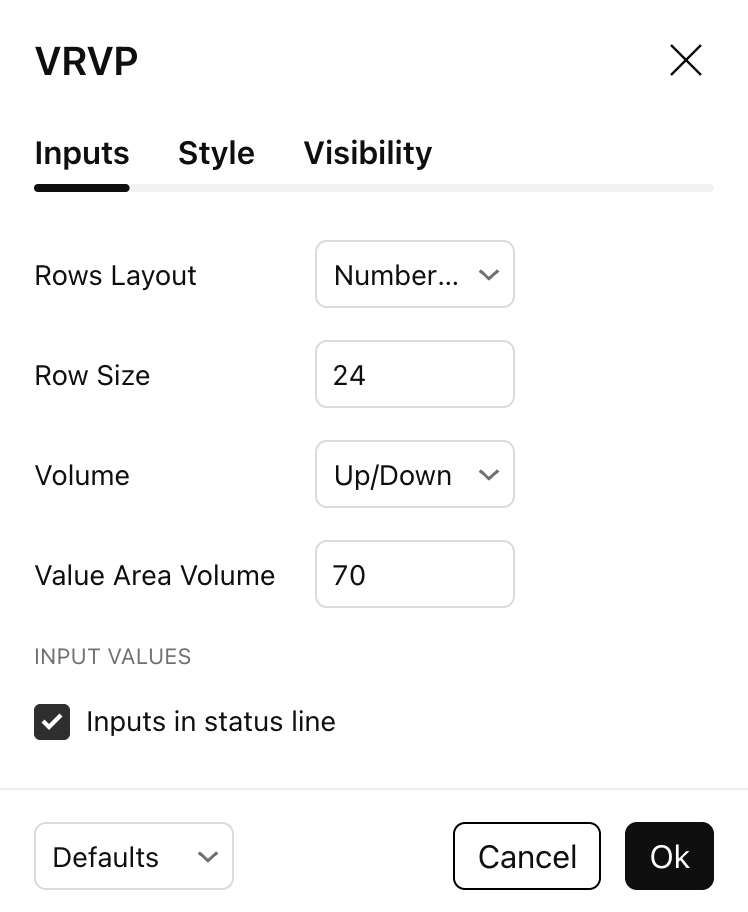Click the chevron arrow in Rows Layout

[488, 274]
